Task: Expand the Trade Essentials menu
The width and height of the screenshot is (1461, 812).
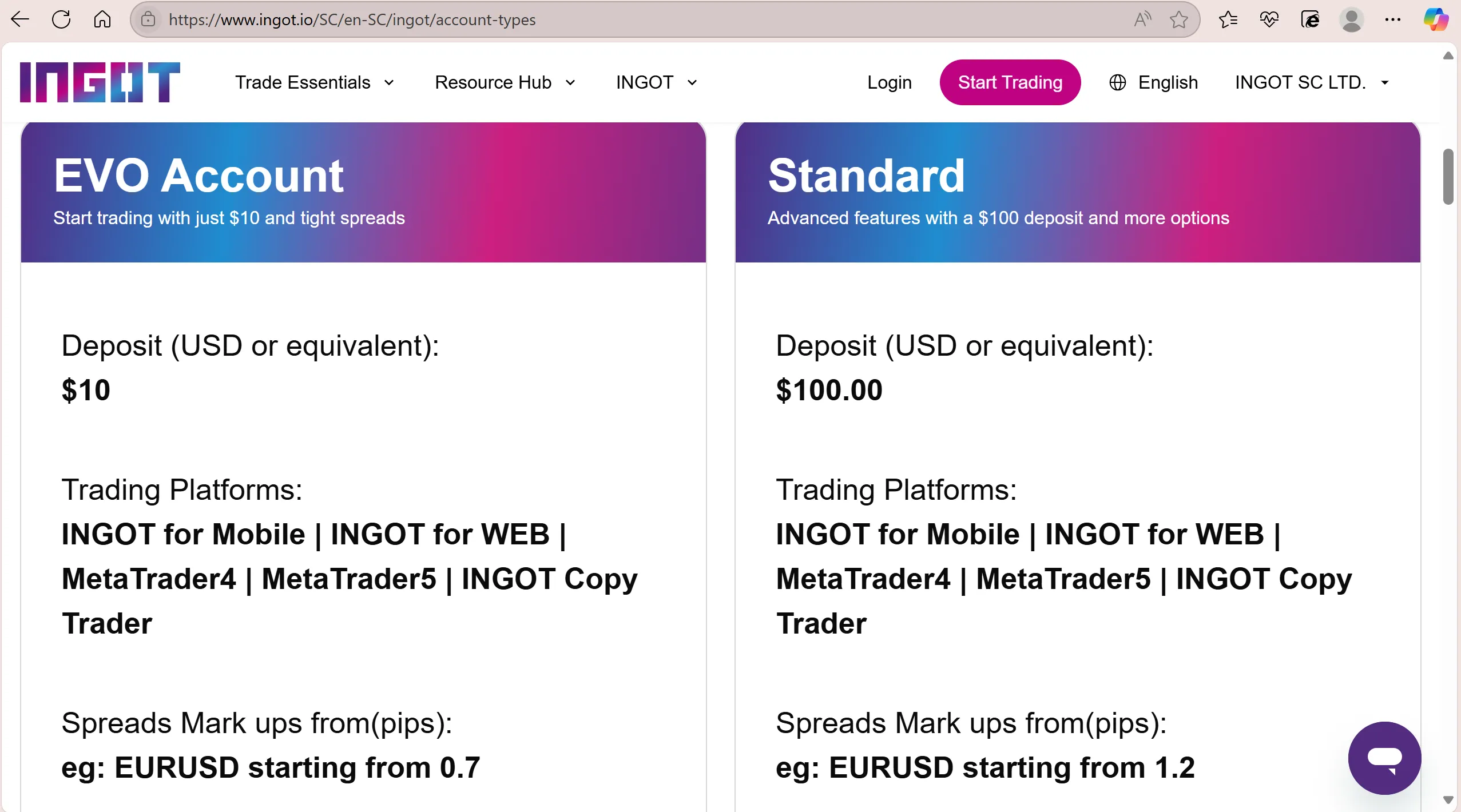Action: (x=315, y=82)
